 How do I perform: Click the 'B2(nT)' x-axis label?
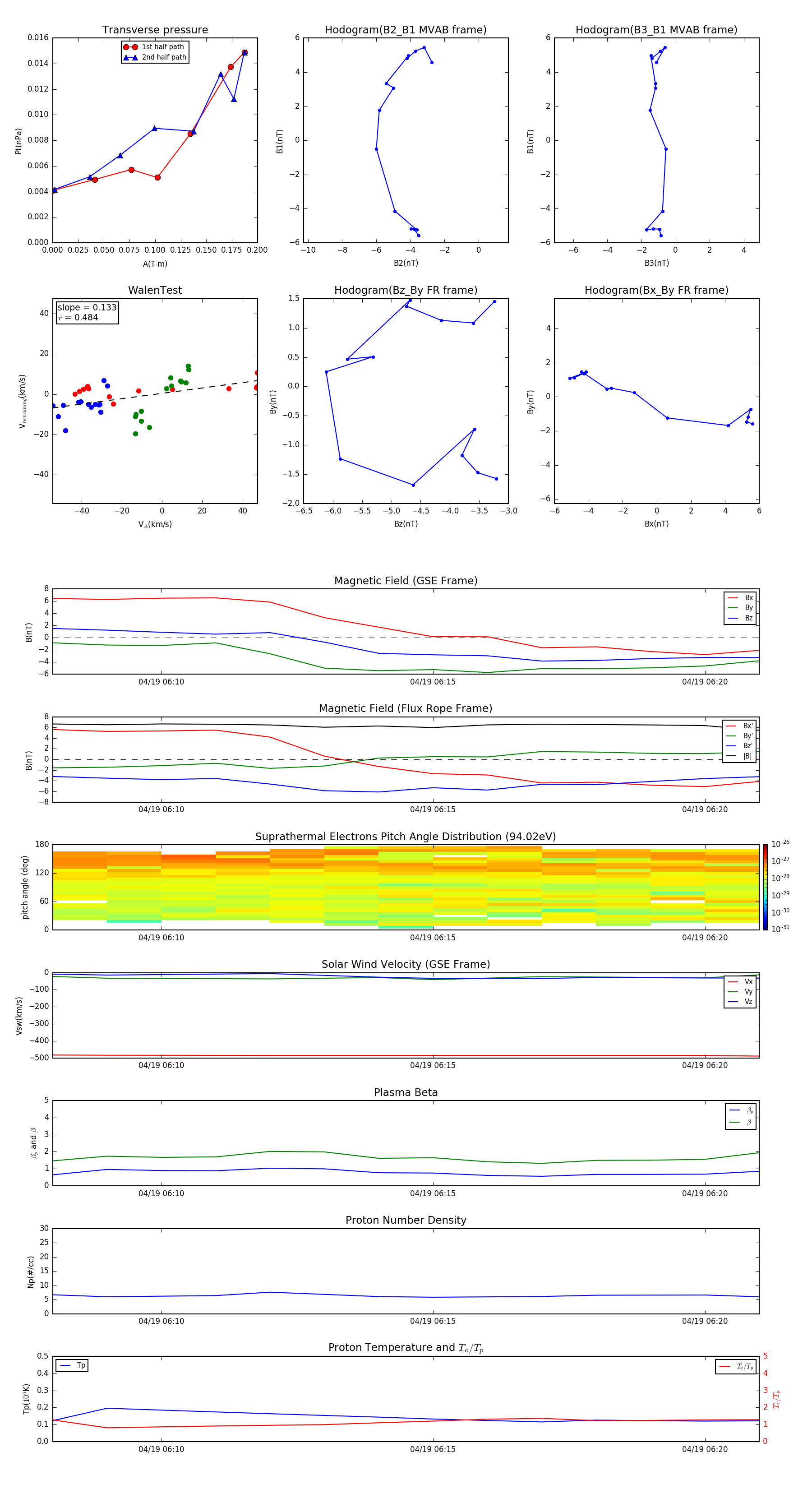406,264
